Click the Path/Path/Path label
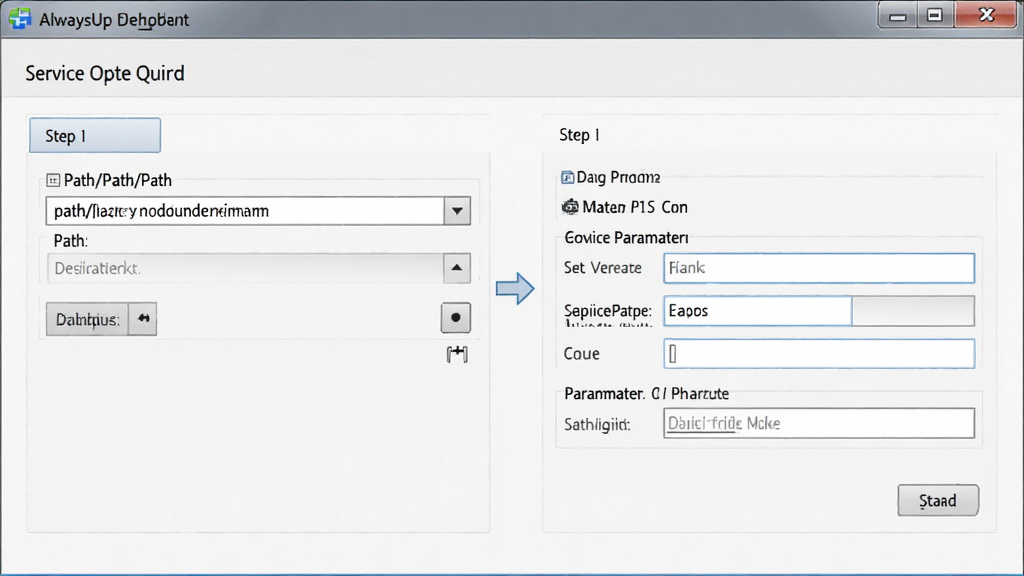The height and width of the screenshot is (576, 1024). pyautogui.click(x=118, y=180)
